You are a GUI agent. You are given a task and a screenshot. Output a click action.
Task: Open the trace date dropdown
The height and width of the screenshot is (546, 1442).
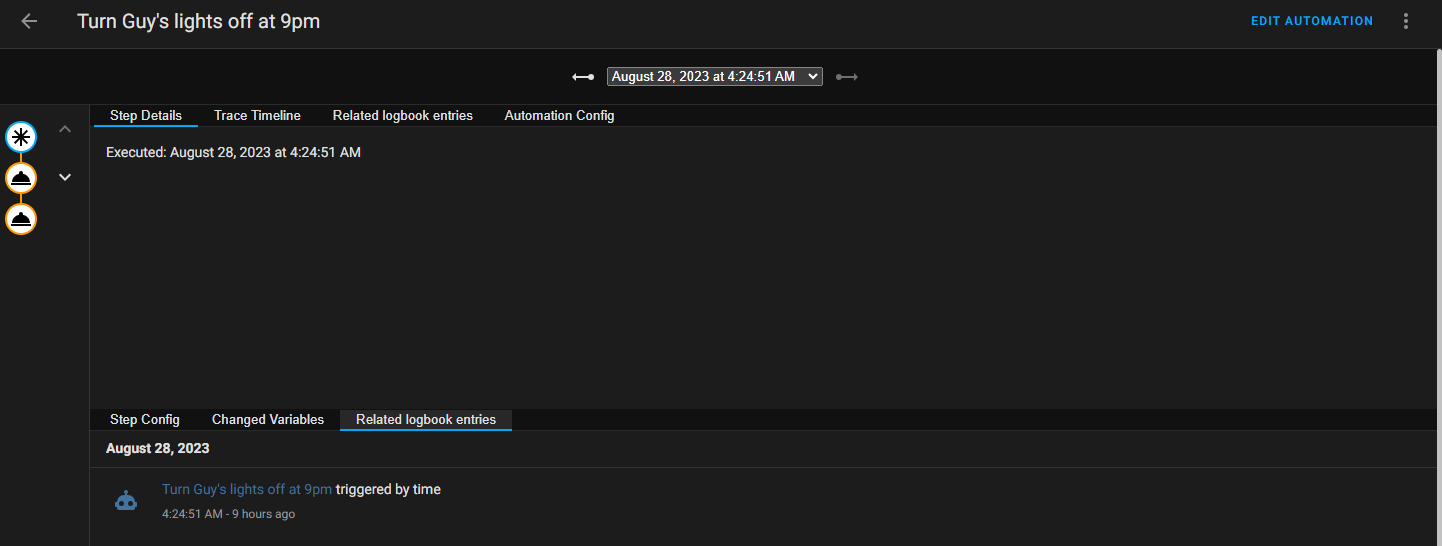coord(714,77)
